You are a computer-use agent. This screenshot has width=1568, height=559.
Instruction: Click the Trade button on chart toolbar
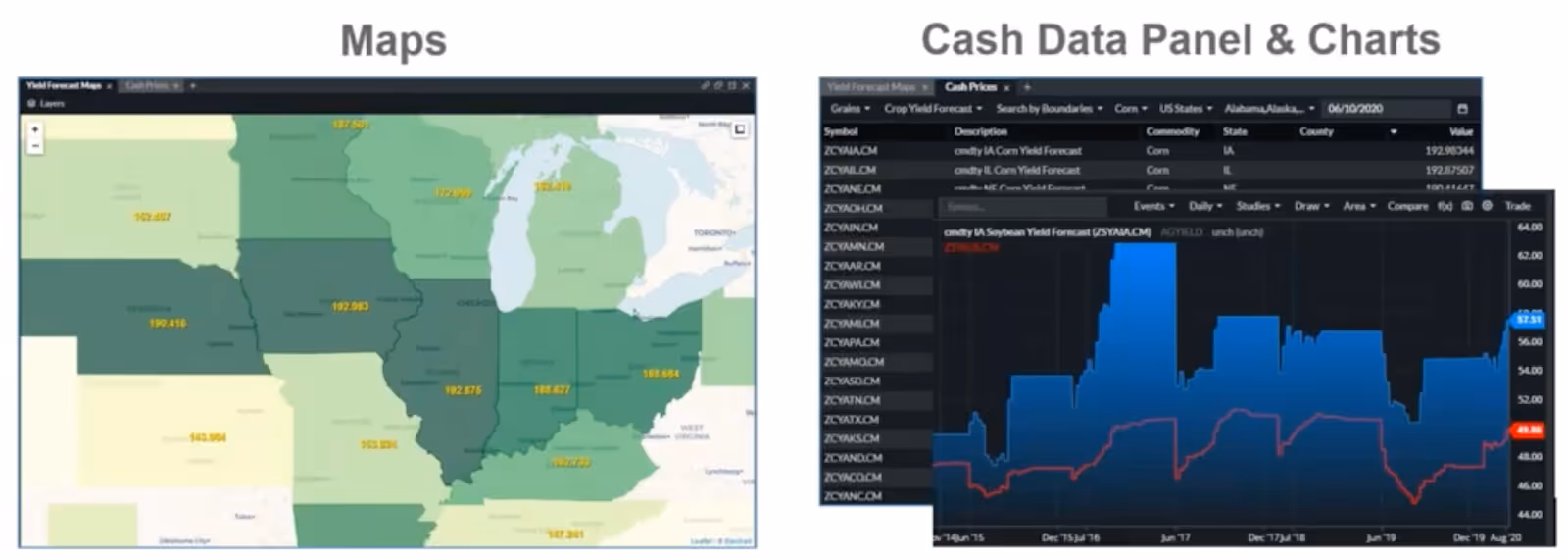click(x=1517, y=206)
